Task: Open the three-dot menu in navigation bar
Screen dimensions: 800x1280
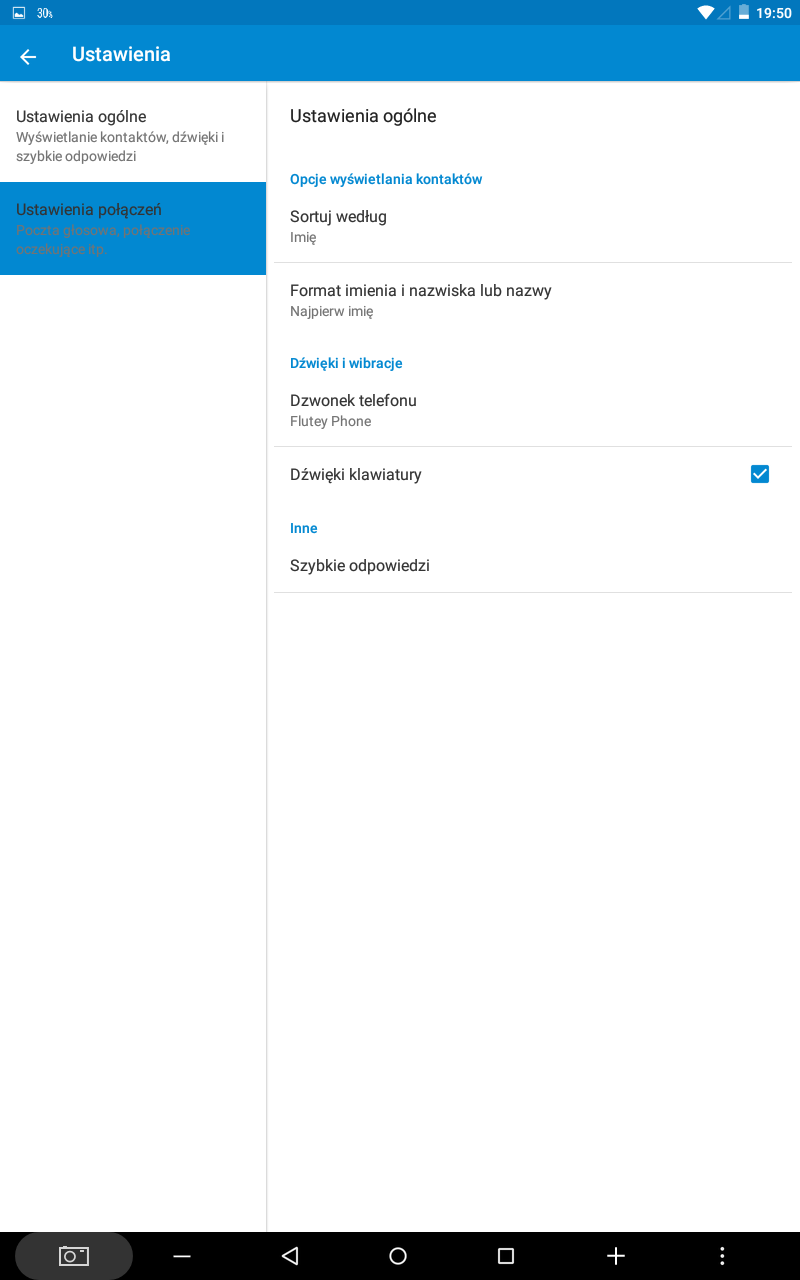Action: 722,1256
